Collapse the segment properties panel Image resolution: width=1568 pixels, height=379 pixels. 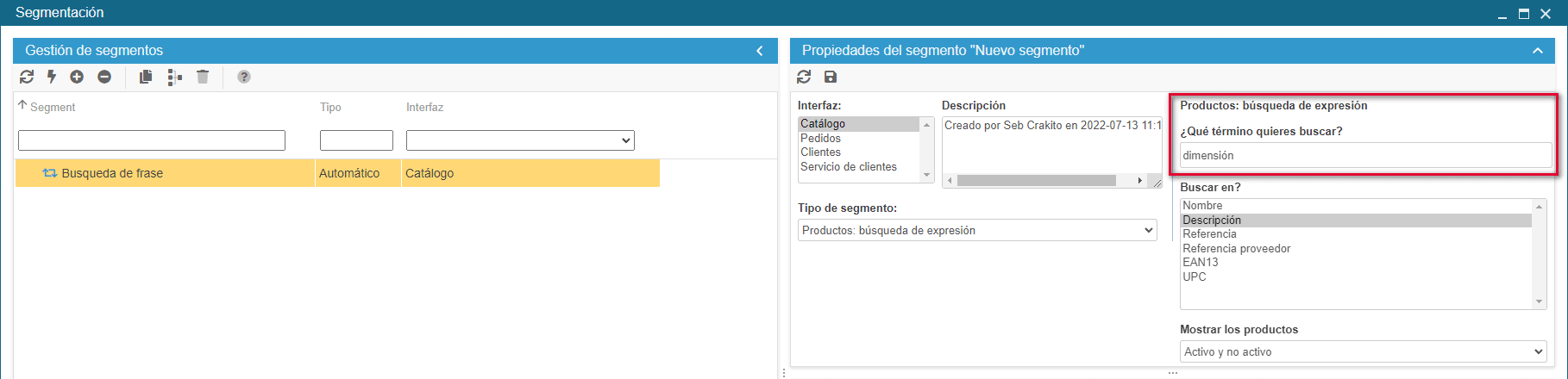click(1537, 51)
